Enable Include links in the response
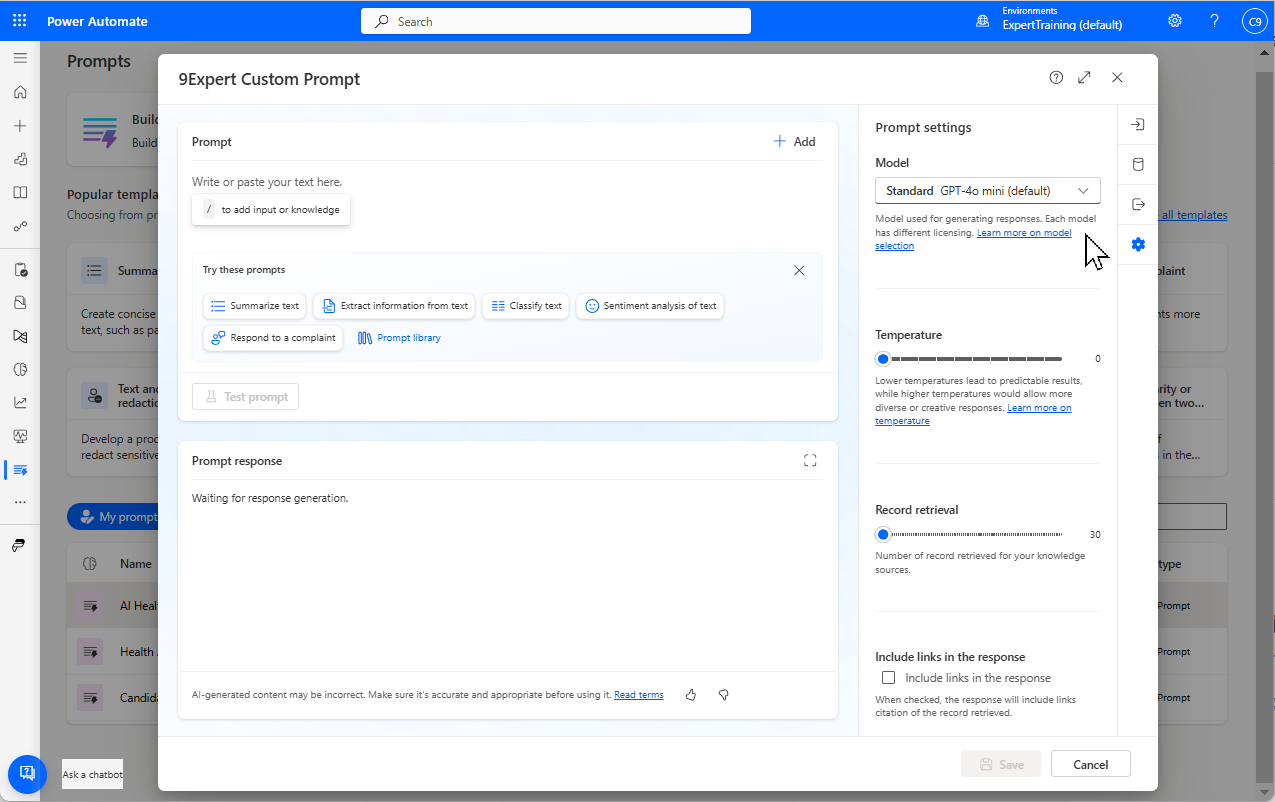 [888, 677]
